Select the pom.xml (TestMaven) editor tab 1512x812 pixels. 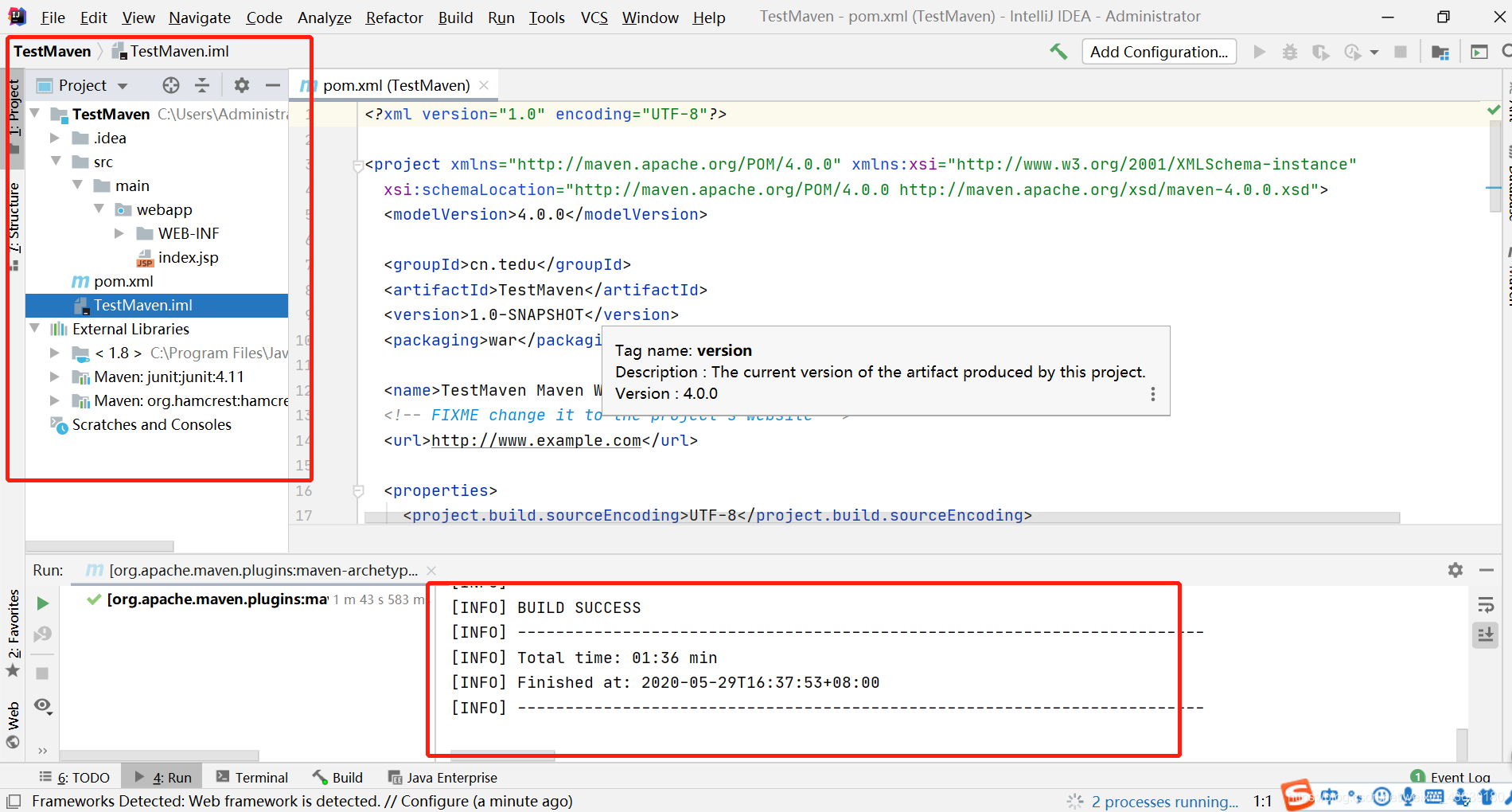point(396,85)
